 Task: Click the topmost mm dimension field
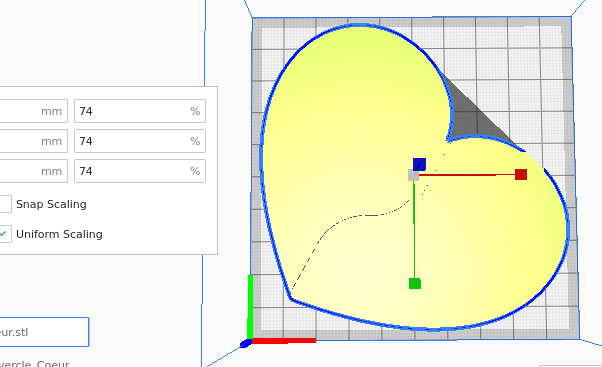(x=34, y=111)
